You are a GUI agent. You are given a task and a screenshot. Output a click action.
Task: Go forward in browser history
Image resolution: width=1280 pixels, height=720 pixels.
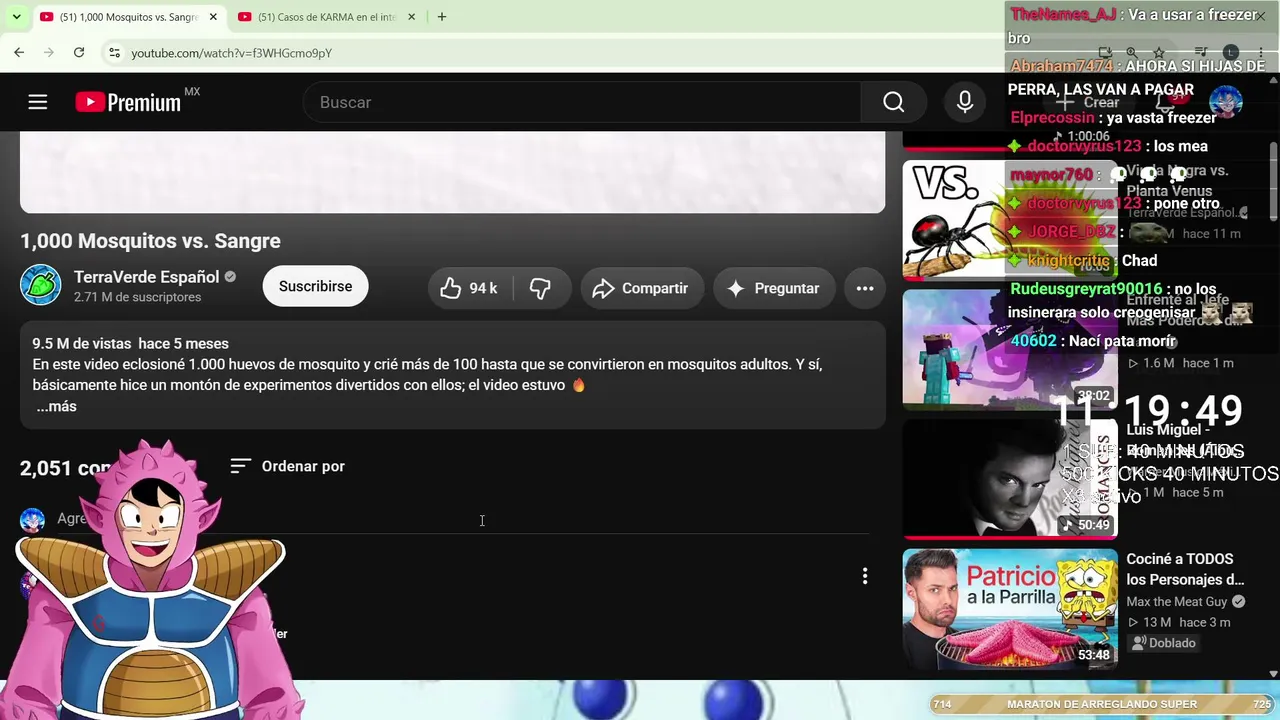tap(49, 52)
